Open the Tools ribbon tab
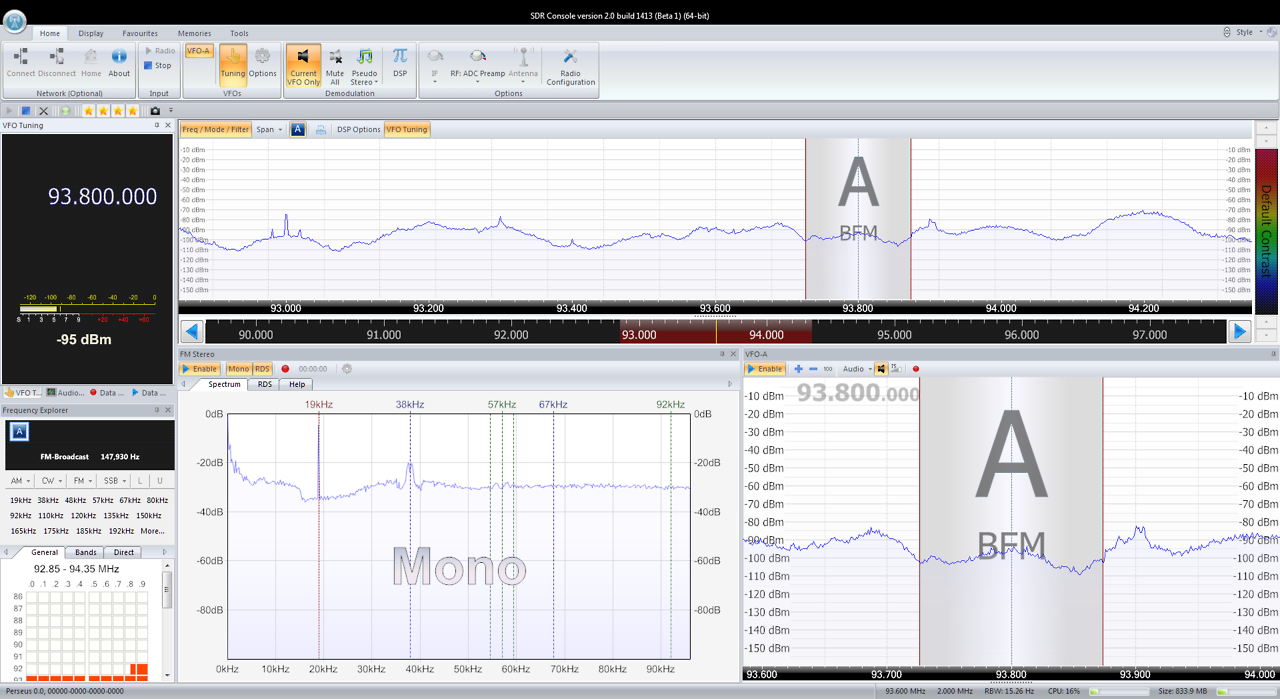The height and width of the screenshot is (699, 1280). point(239,33)
